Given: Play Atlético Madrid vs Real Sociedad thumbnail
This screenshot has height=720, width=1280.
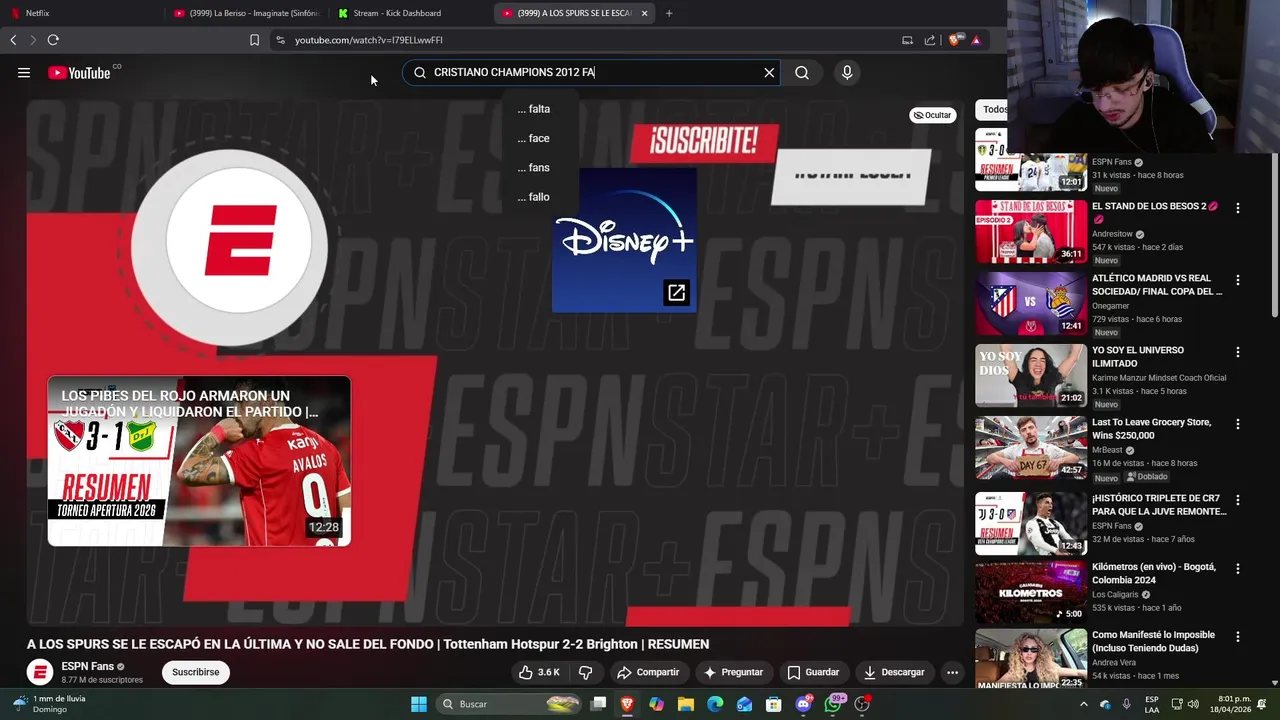Looking at the screenshot, I should pos(1031,303).
